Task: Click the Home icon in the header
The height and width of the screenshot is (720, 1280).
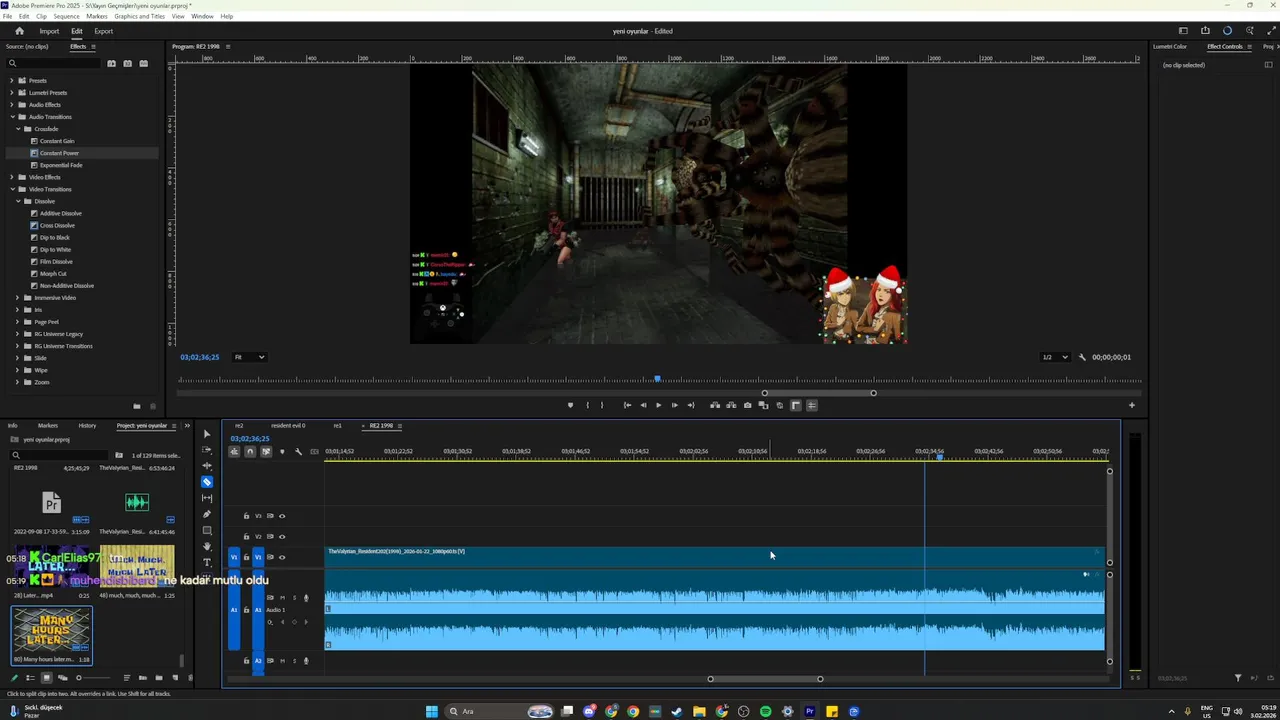Action: [19, 31]
